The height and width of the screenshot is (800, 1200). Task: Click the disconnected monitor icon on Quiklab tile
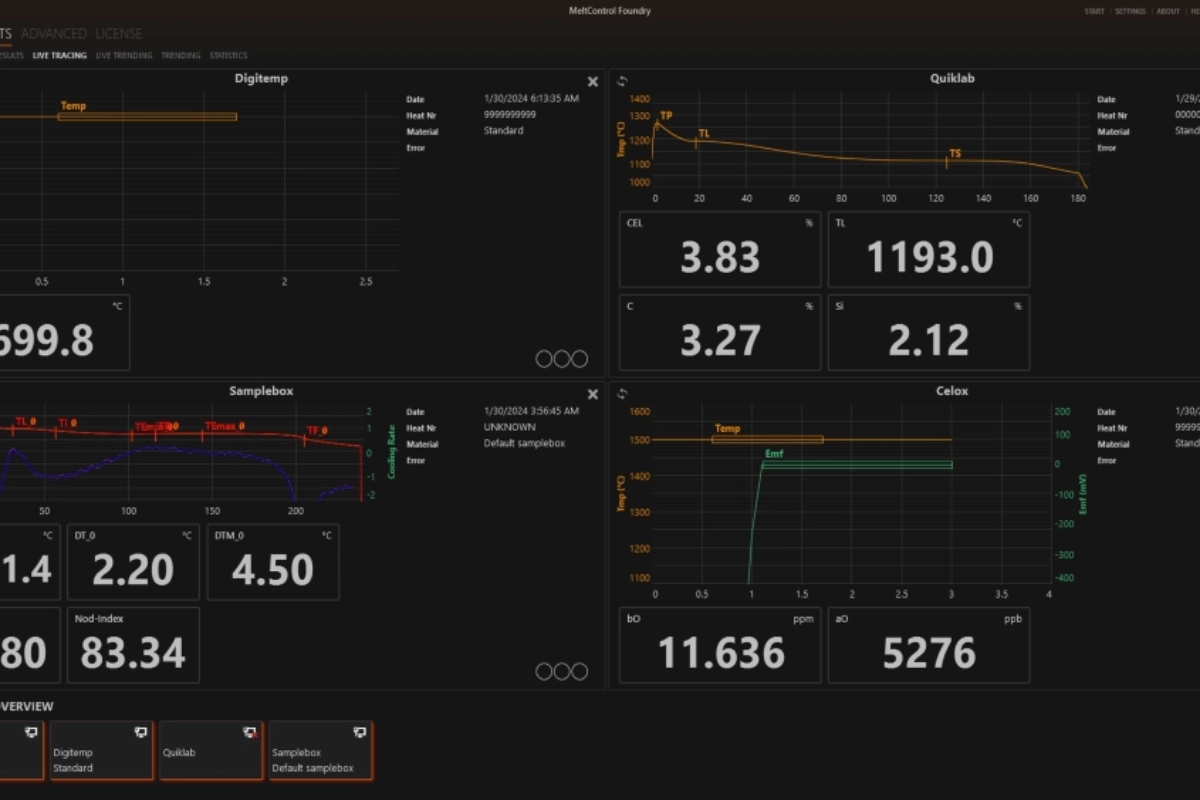pos(250,733)
